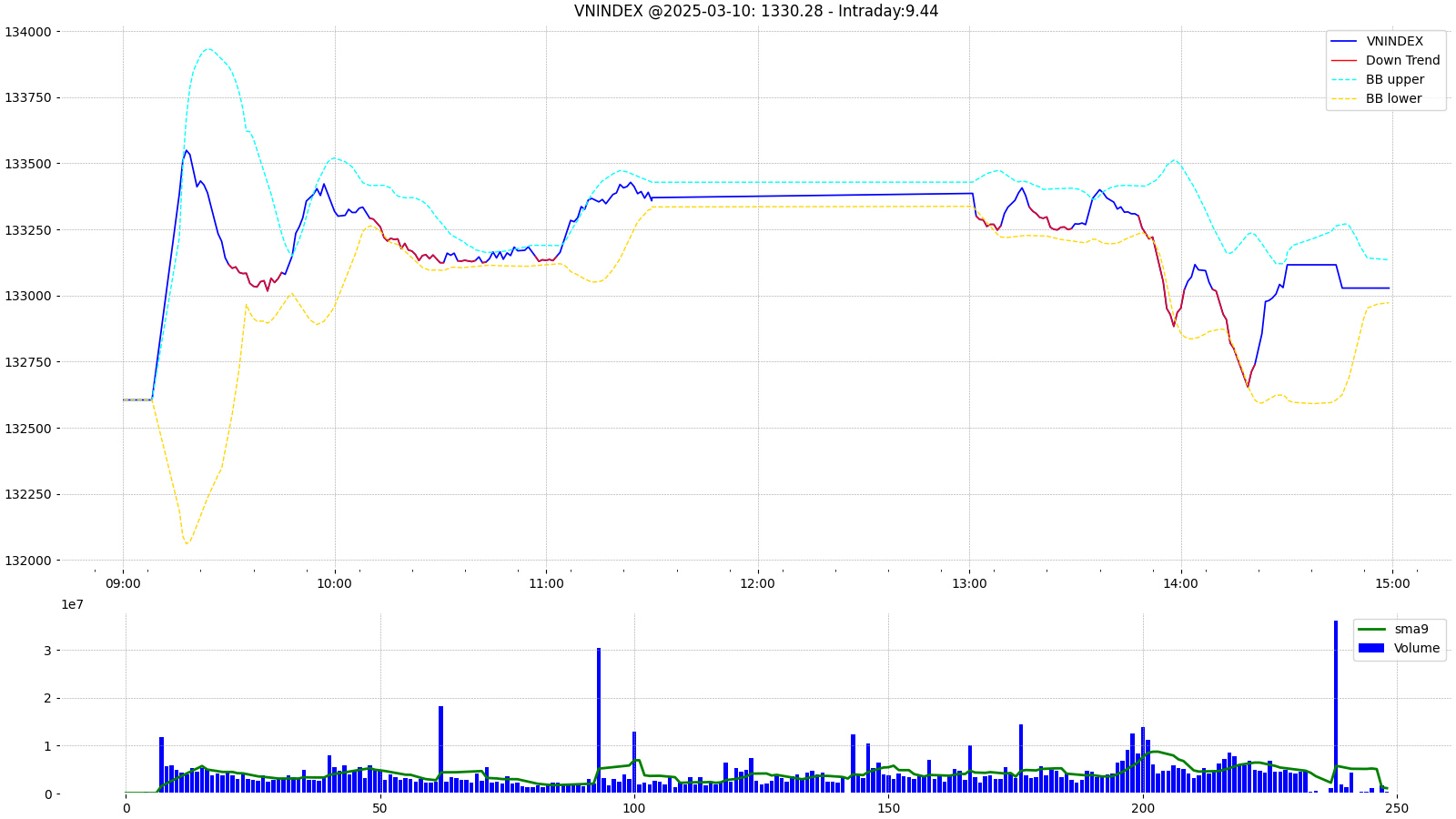This screenshot has width=1456, height=819.
Task: Select the BB upper legend label
Action: 1395,79
